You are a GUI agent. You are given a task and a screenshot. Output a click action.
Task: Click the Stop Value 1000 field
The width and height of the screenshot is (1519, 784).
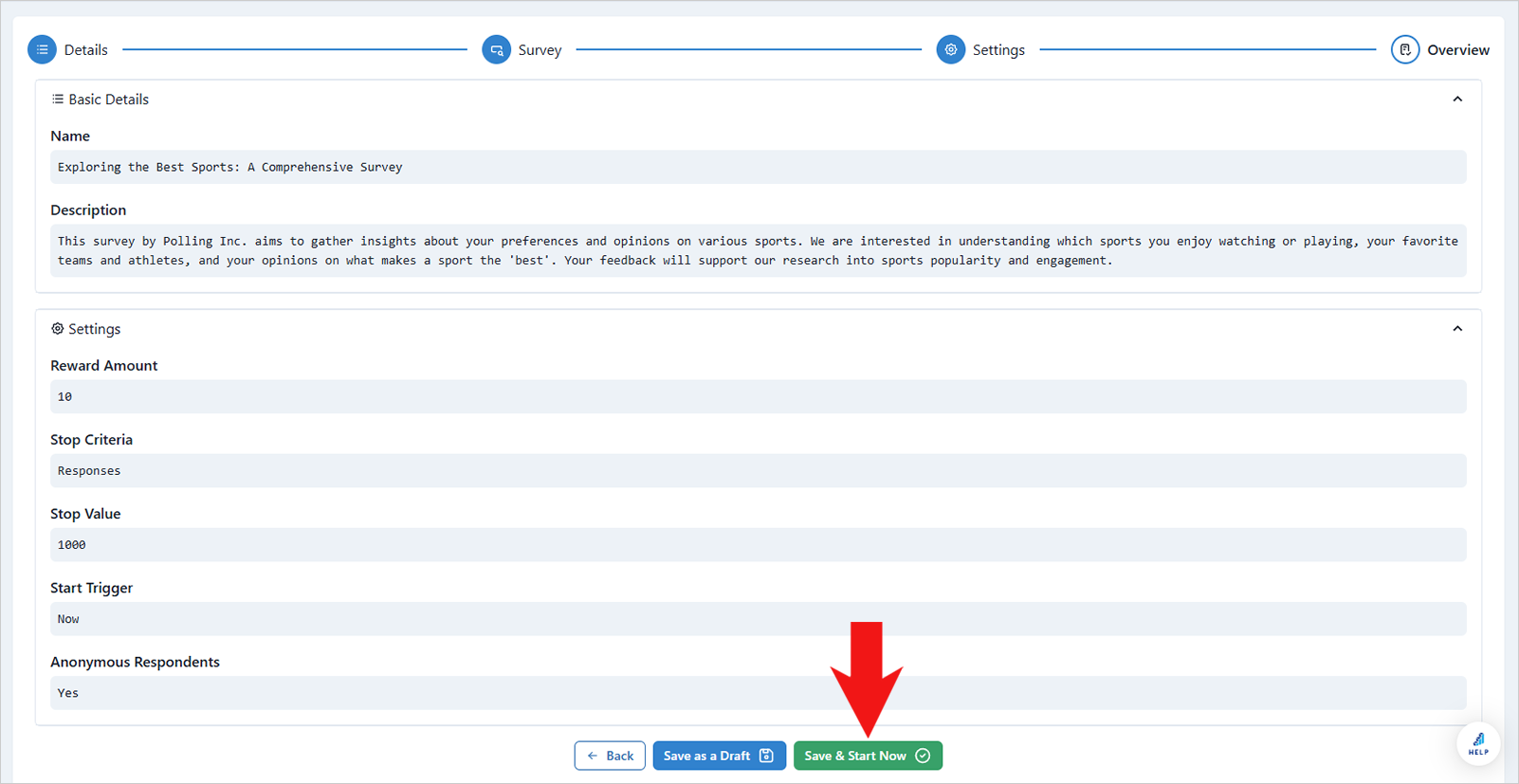759,544
